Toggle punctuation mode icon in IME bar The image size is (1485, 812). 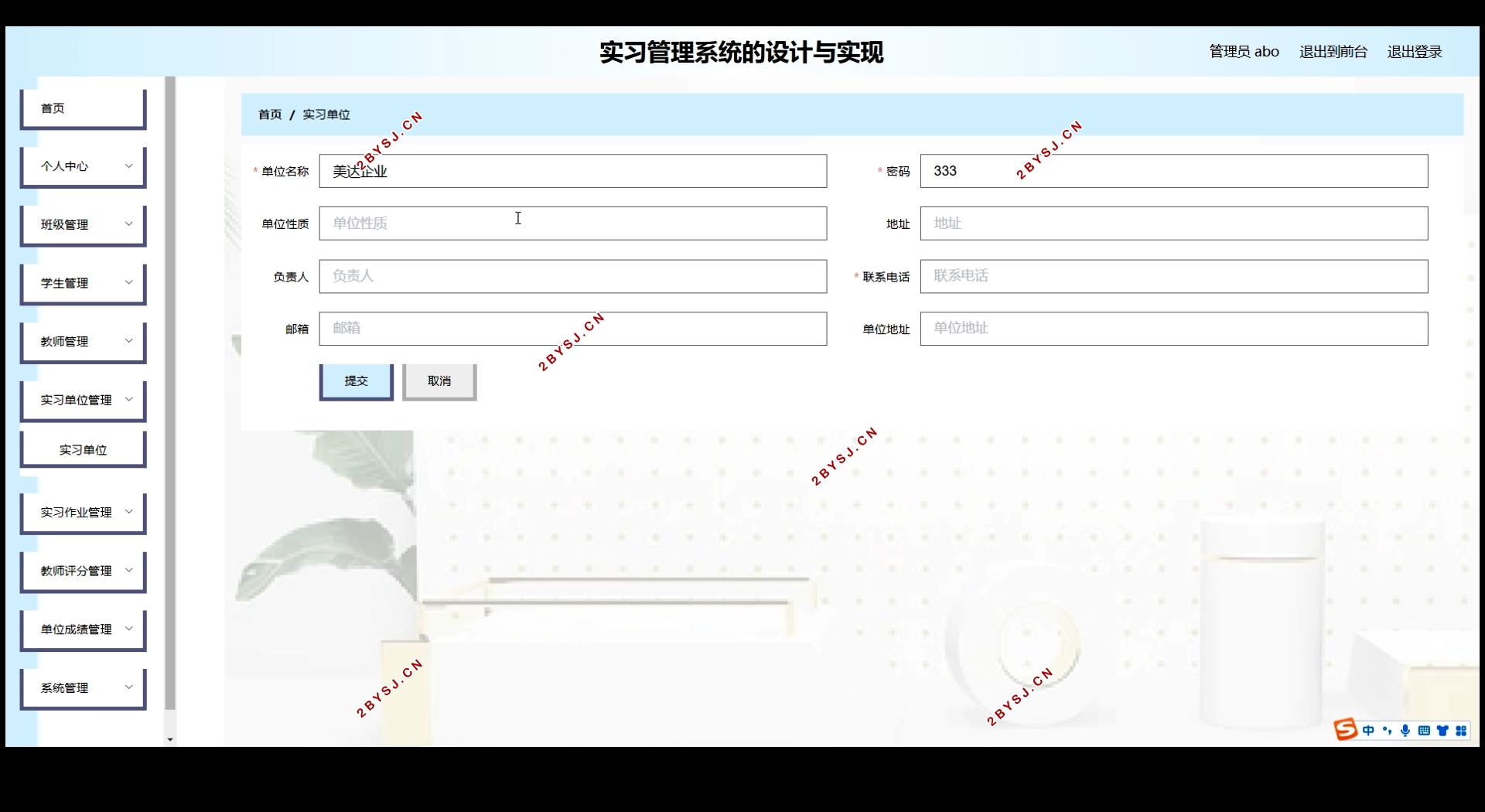[x=1387, y=731]
